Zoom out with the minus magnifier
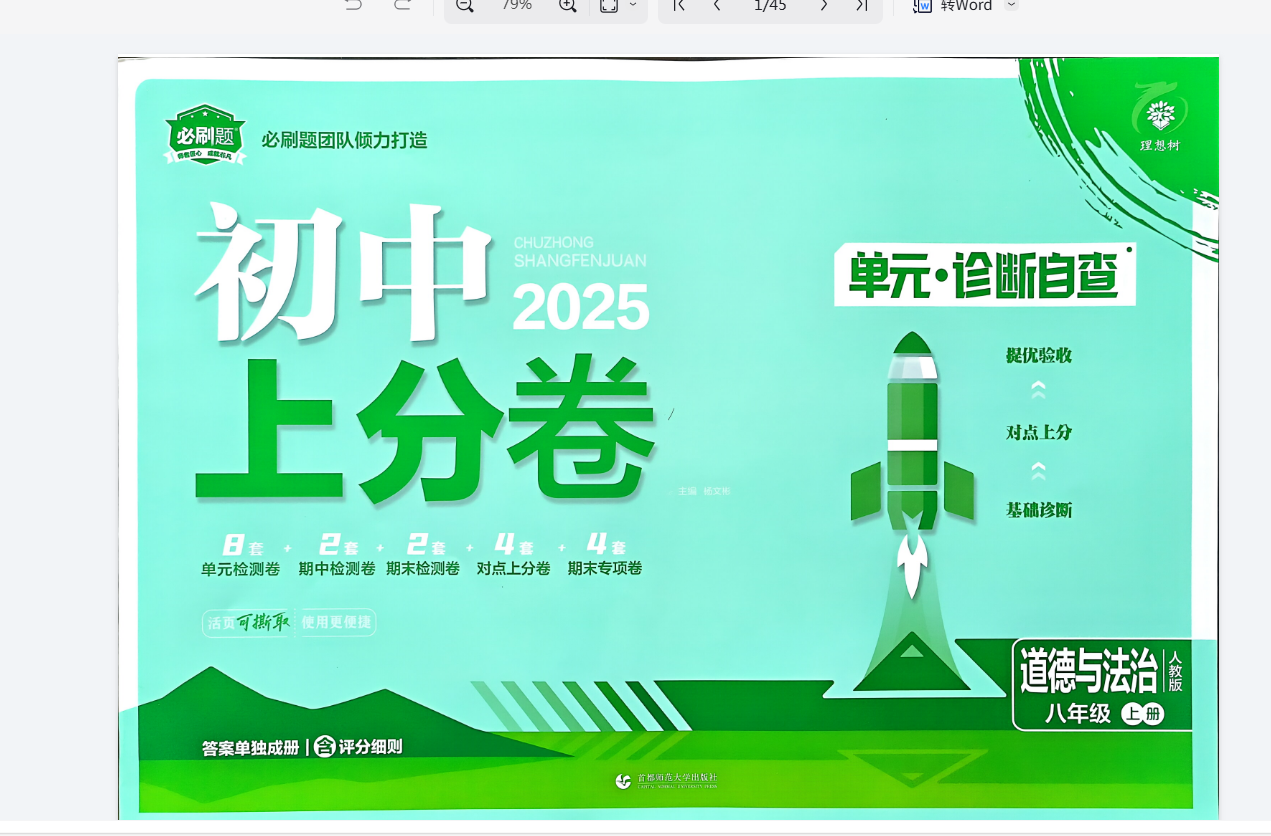Screen dimensions: 1271x836 tap(465, 5)
